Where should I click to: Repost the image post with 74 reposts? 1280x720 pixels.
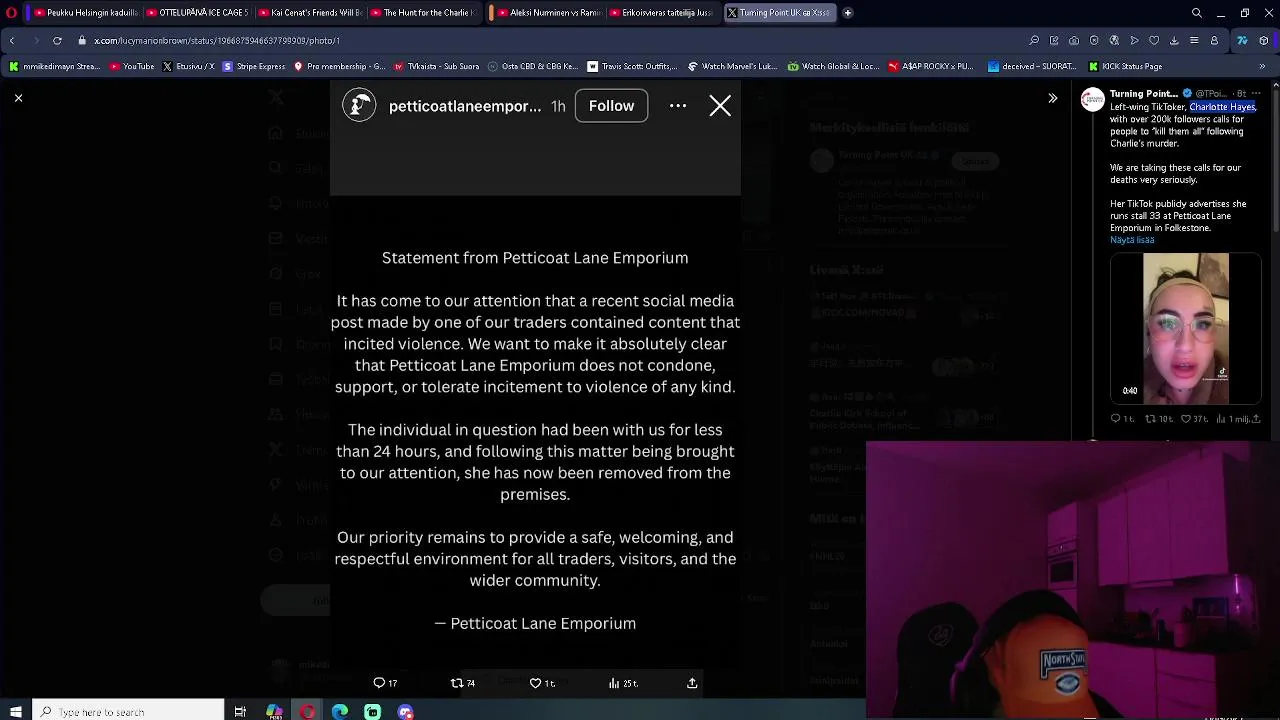click(463, 683)
